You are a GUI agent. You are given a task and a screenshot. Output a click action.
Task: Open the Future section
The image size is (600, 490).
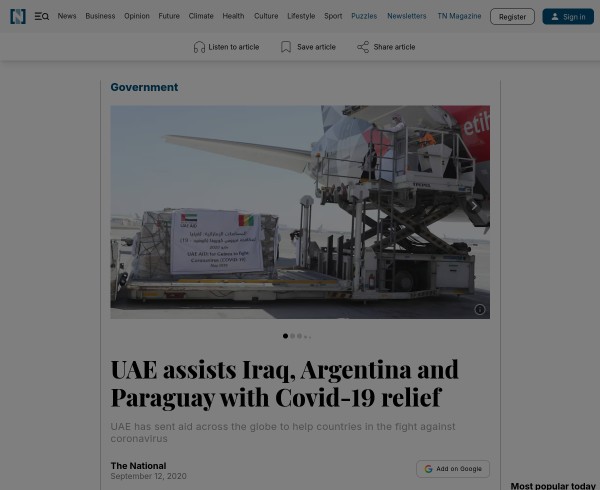tap(169, 16)
